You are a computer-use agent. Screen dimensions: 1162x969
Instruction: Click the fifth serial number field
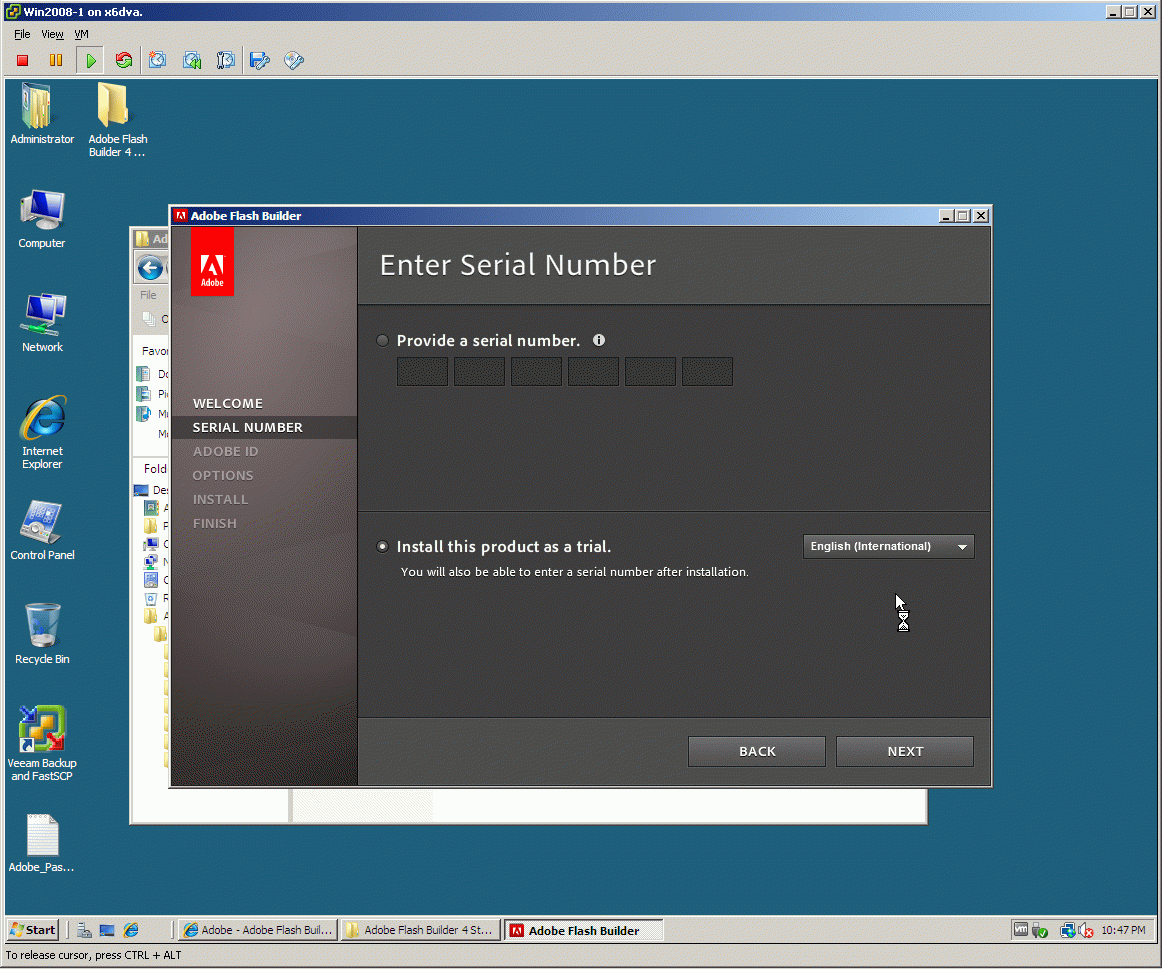pyautogui.click(x=651, y=372)
